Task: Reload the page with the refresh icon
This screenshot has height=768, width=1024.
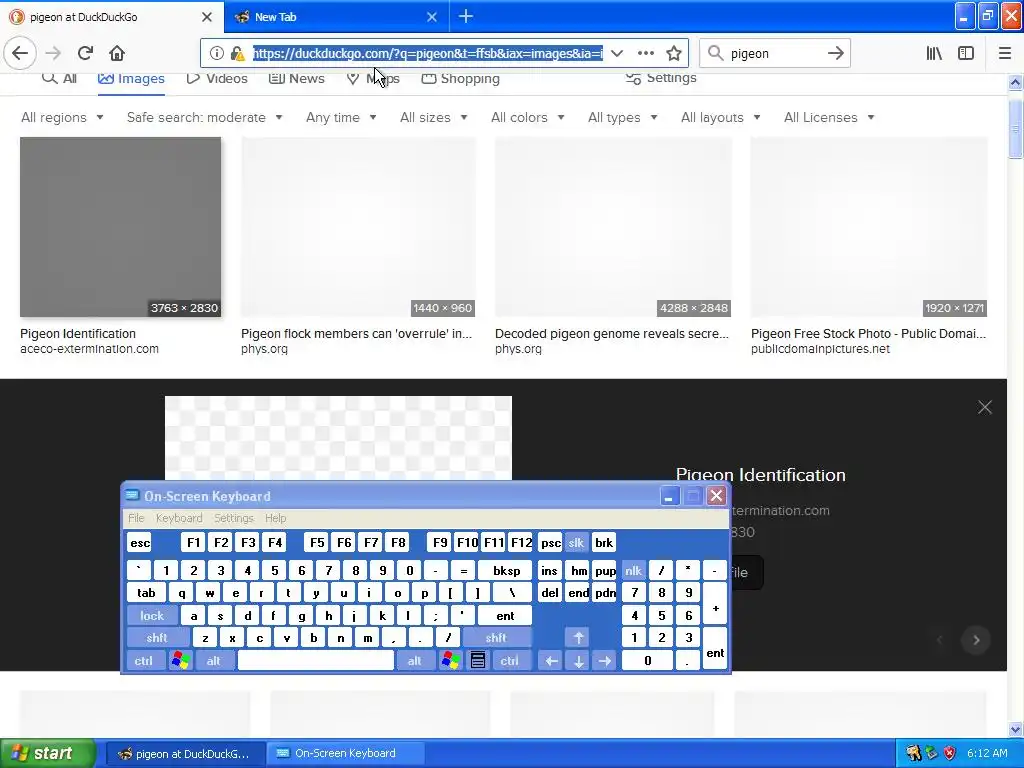Action: pyautogui.click(x=85, y=53)
